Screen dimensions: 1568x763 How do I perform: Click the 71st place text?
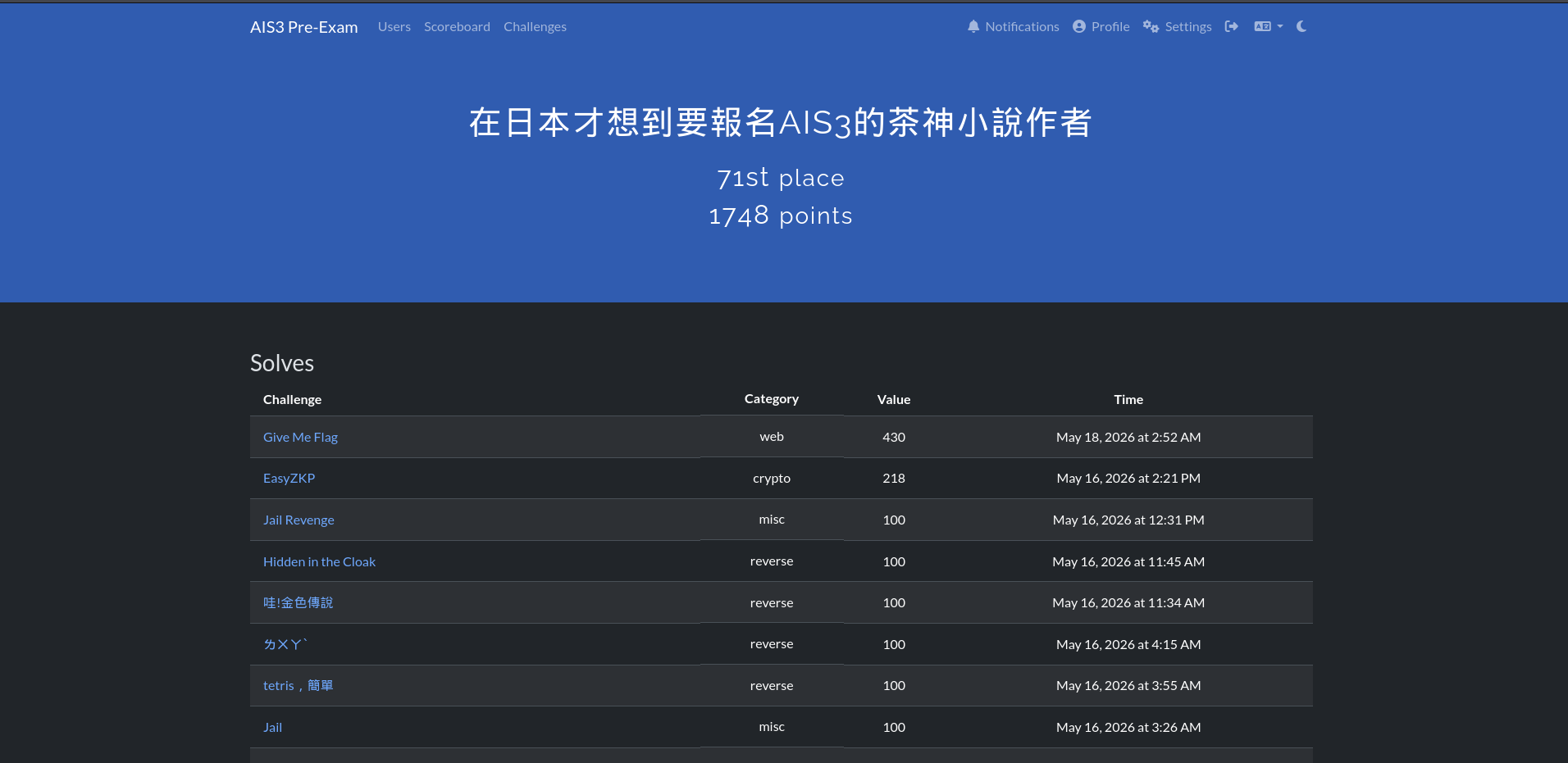click(781, 178)
